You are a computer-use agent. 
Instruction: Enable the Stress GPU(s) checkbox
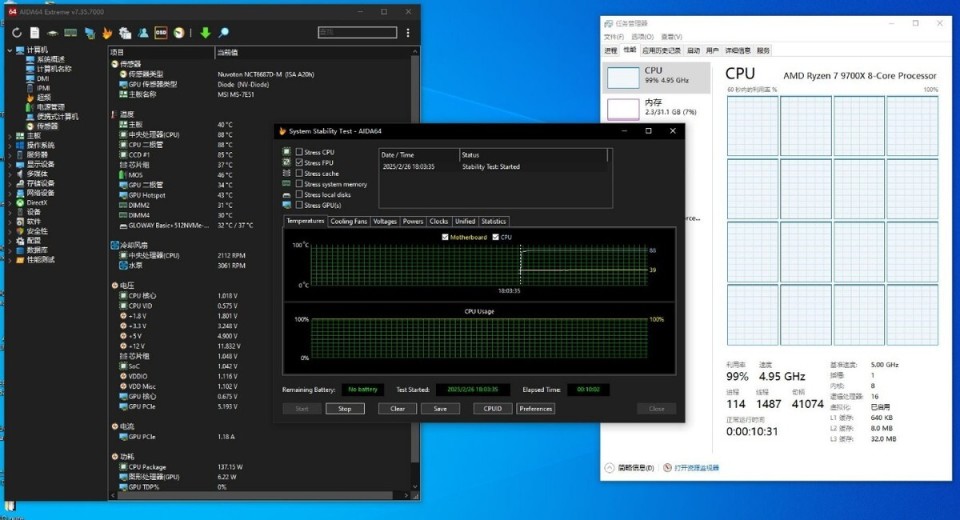coord(299,205)
